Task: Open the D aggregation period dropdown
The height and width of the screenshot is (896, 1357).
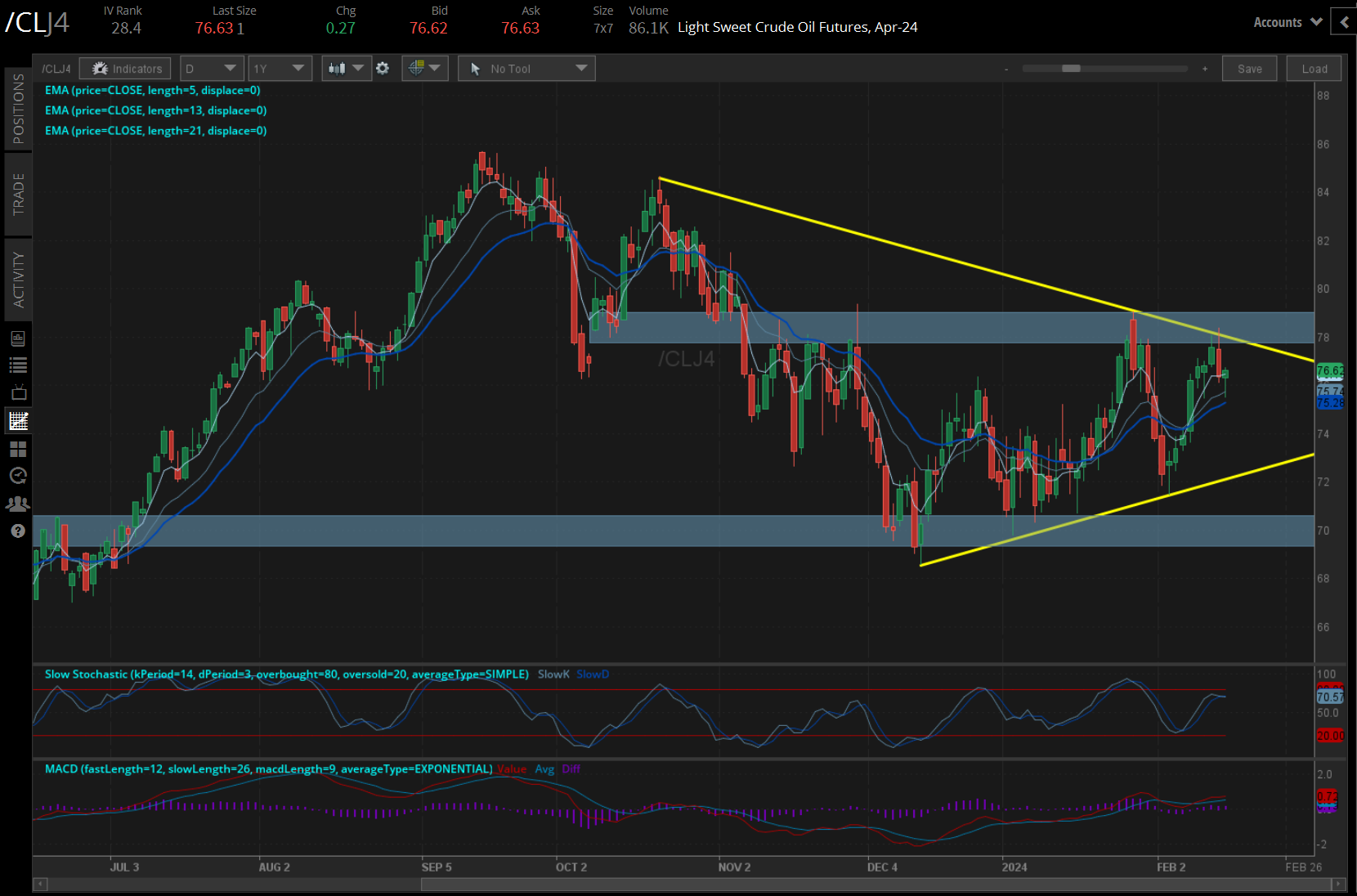Action: 211,69
